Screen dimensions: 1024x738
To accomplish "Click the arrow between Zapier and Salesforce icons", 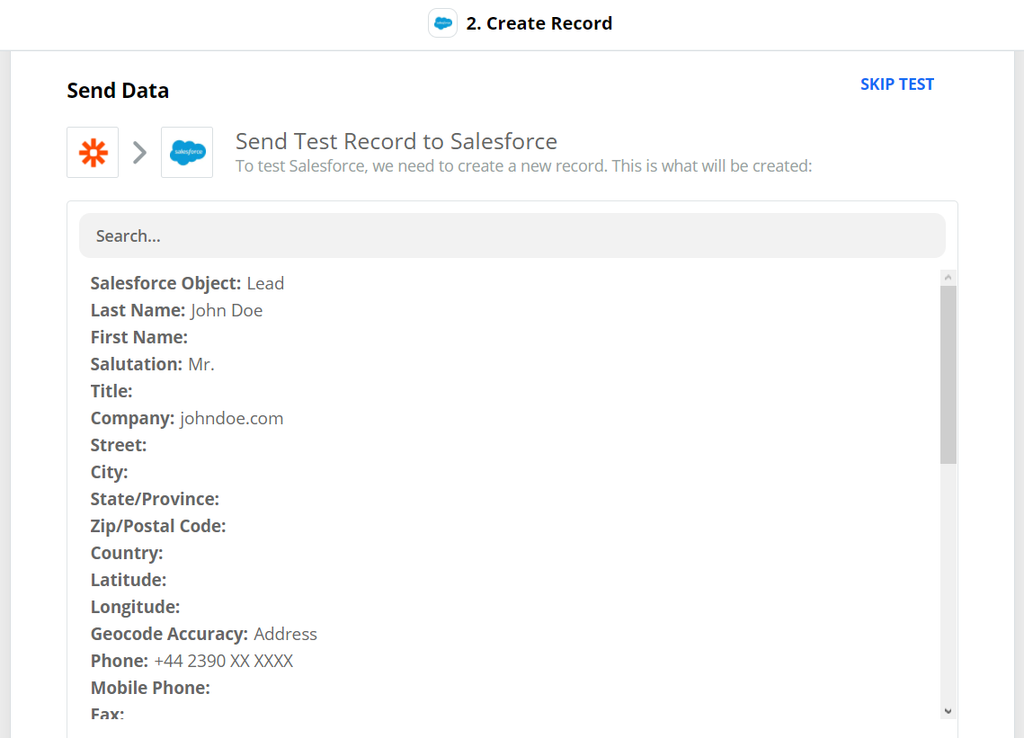I will [138, 152].
